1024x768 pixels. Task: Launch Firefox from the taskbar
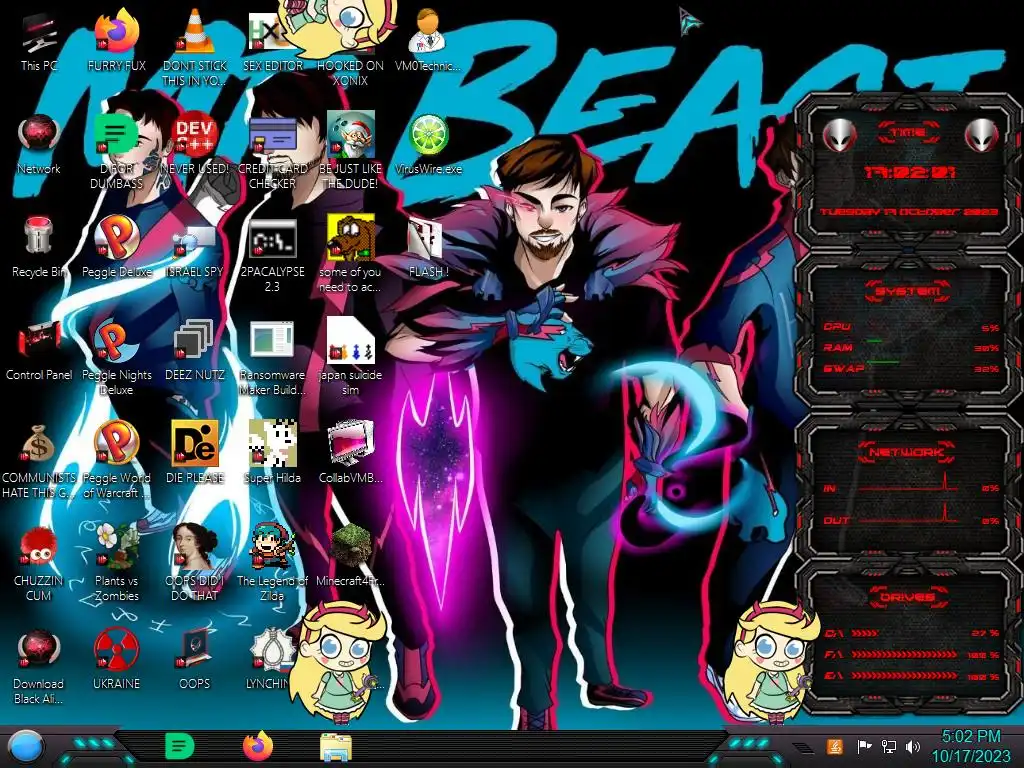[x=257, y=746]
